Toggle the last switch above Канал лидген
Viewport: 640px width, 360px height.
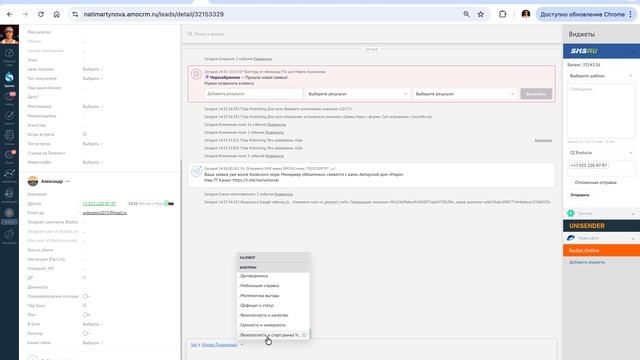click(x=86, y=333)
